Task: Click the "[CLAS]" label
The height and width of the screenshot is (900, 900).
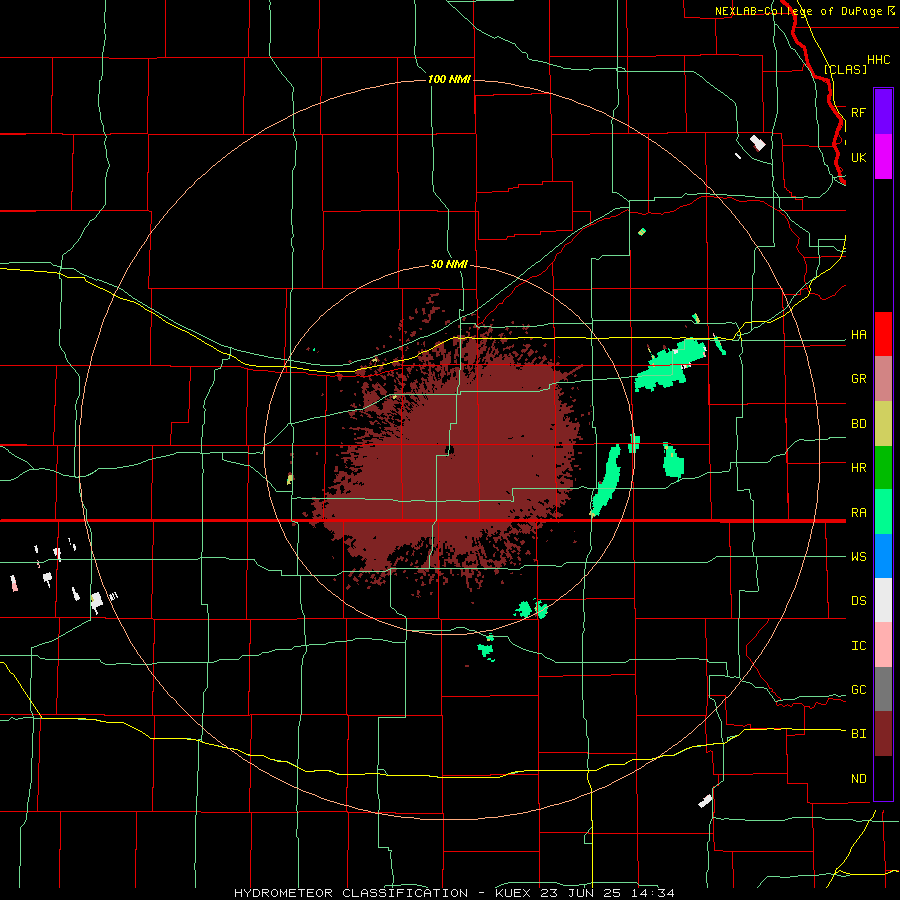Action: point(845,69)
